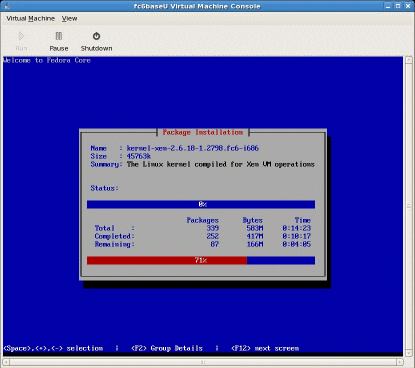415x368 pixels.
Task: Click the 71% overall progress bar
Action: point(201,260)
